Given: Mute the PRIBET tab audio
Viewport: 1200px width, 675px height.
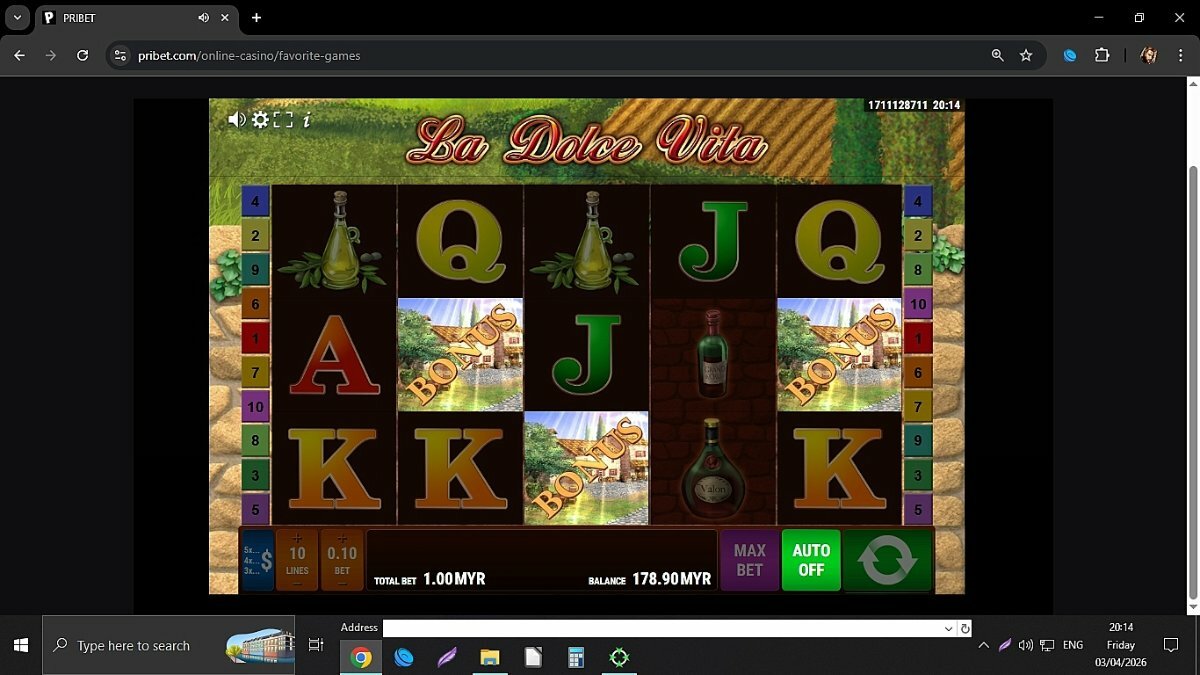Looking at the screenshot, I should pos(204,18).
